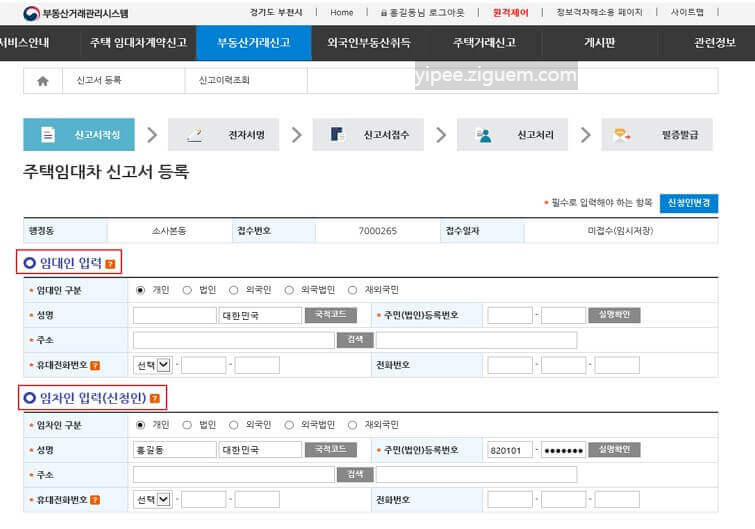This screenshot has width=755, height=529.
Task: Open the 외국인부동산취득 menu
Action: 369,43
